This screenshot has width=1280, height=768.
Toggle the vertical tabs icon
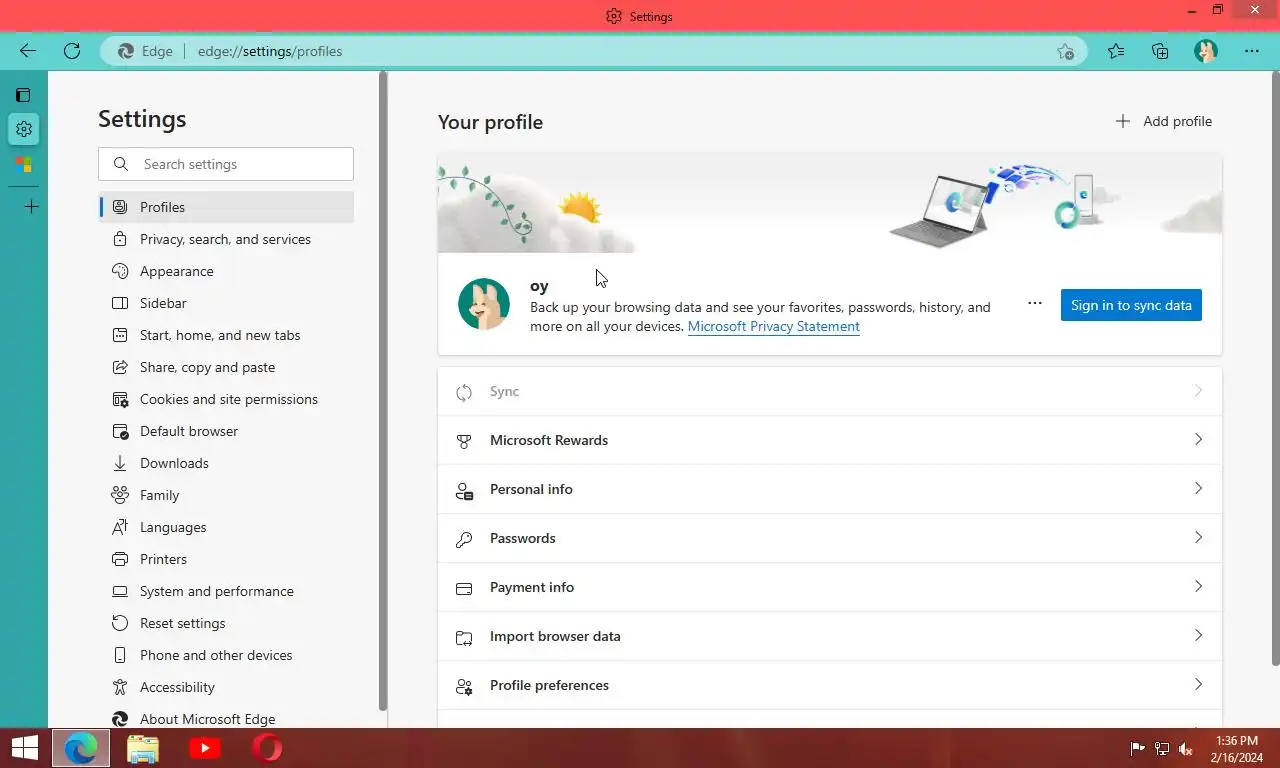click(x=23, y=95)
